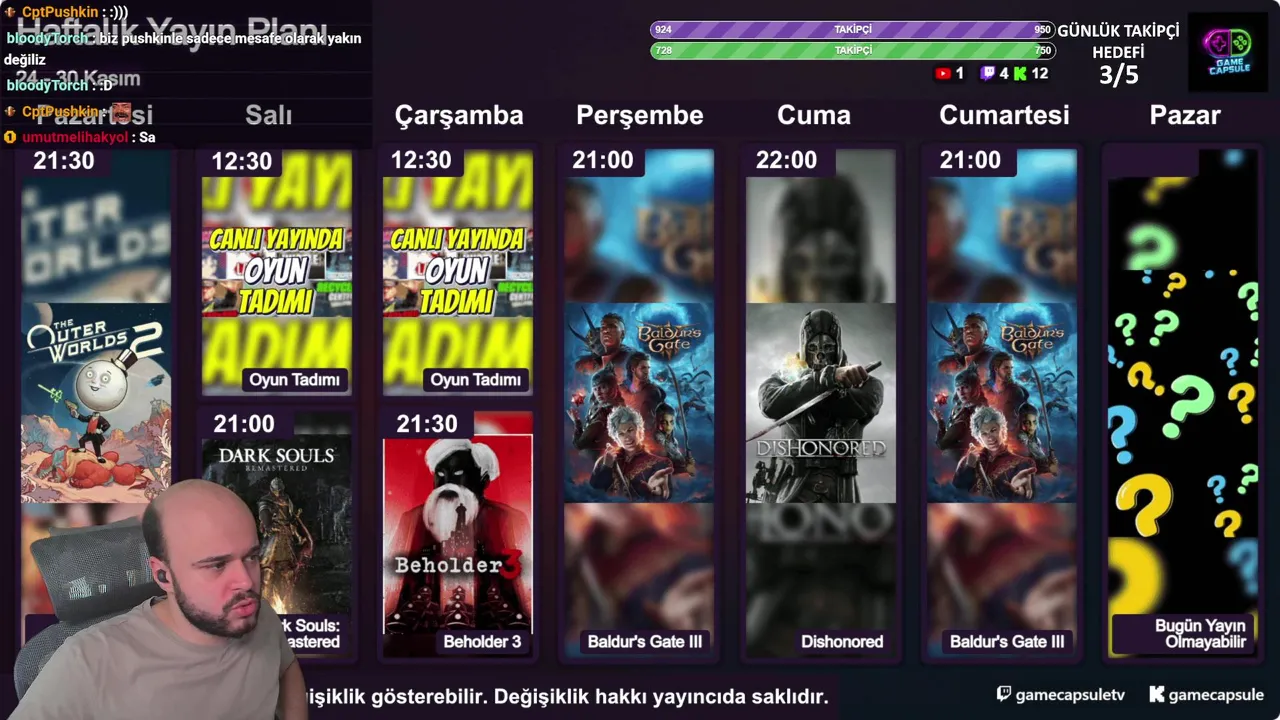Click the 21:30 time on Monday
The image size is (1280, 720).
click(x=64, y=160)
